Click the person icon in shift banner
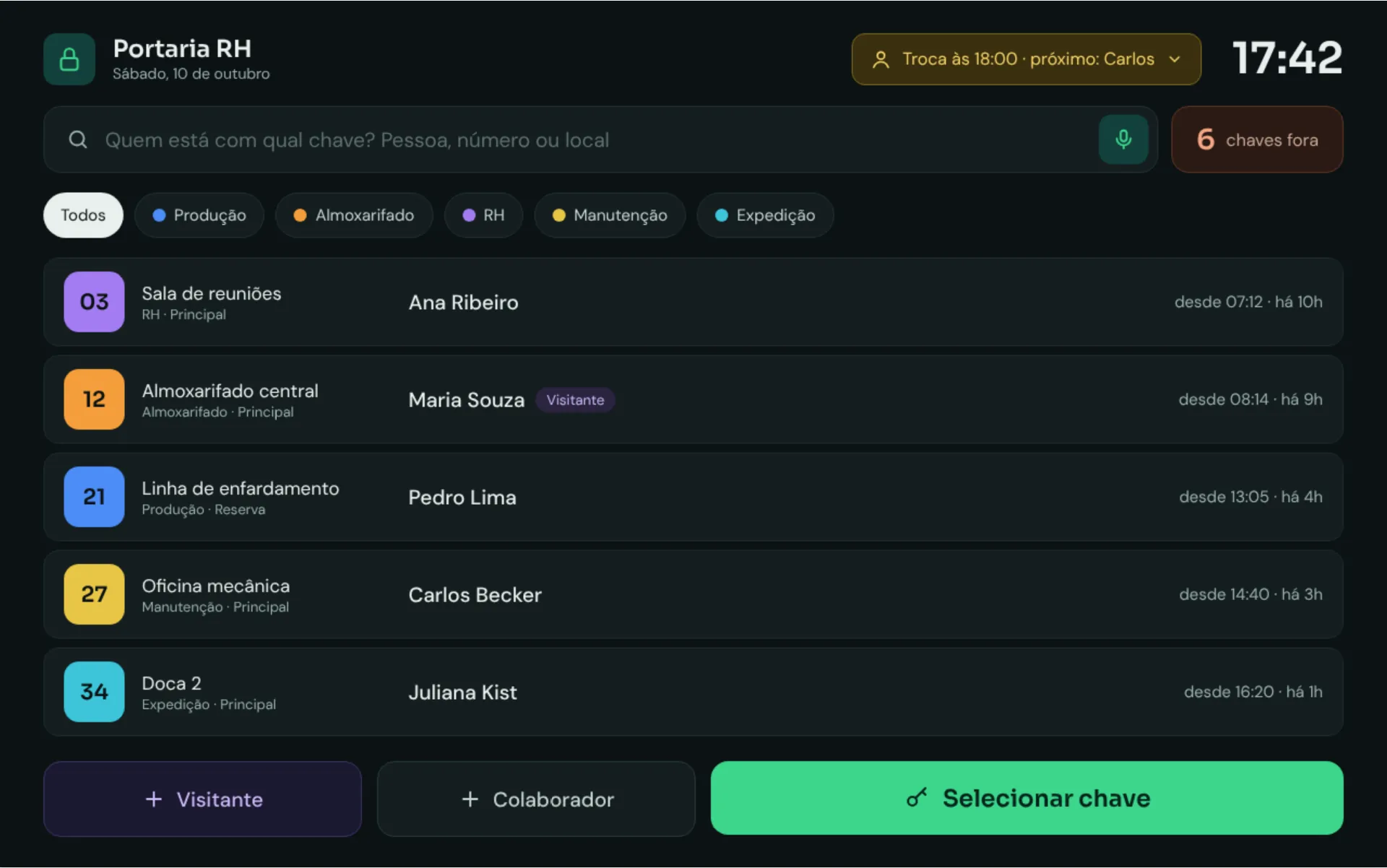 [x=881, y=59]
